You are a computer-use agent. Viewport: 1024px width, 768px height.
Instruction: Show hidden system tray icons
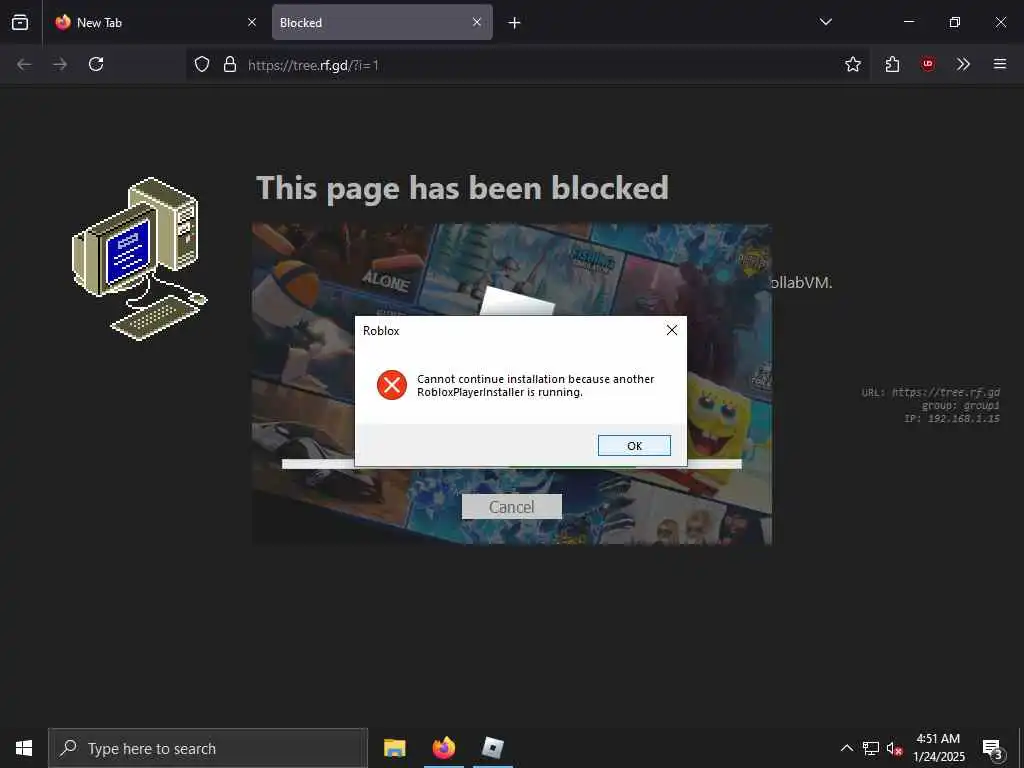pyautogui.click(x=846, y=748)
